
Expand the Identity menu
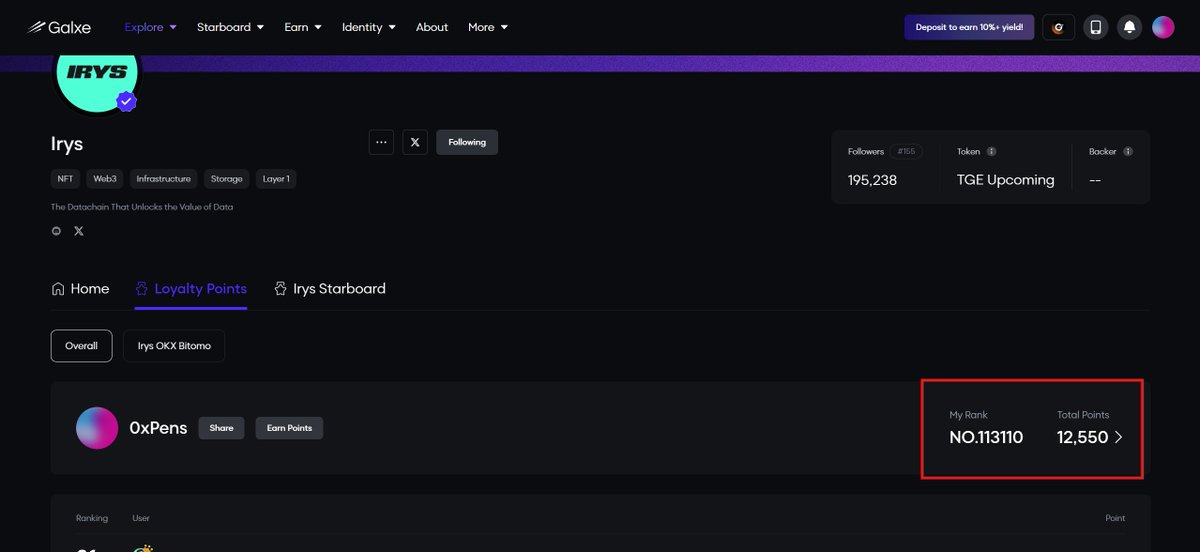coord(369,27)
